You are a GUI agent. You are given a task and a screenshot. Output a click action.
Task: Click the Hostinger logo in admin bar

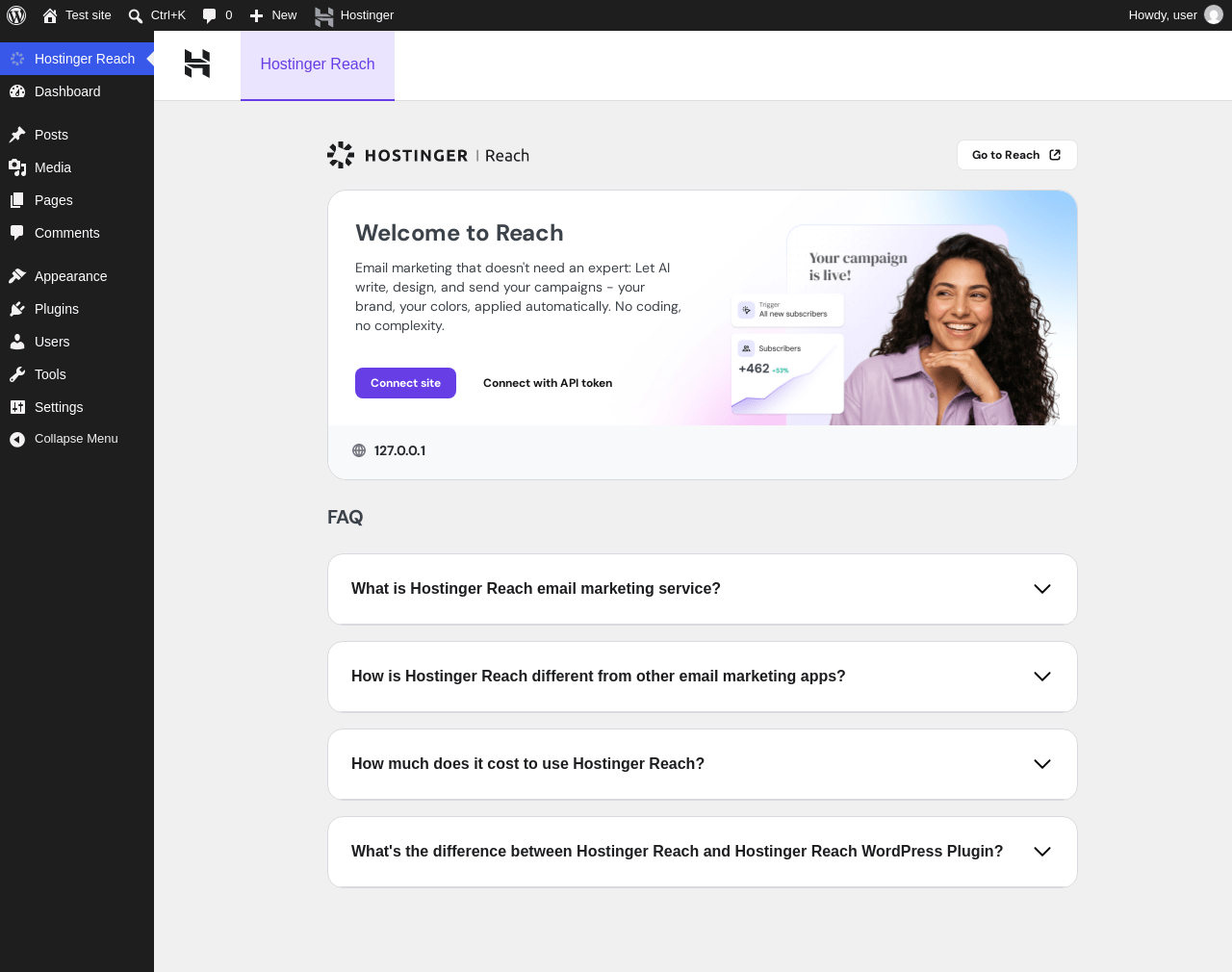(x=324, y=15)
